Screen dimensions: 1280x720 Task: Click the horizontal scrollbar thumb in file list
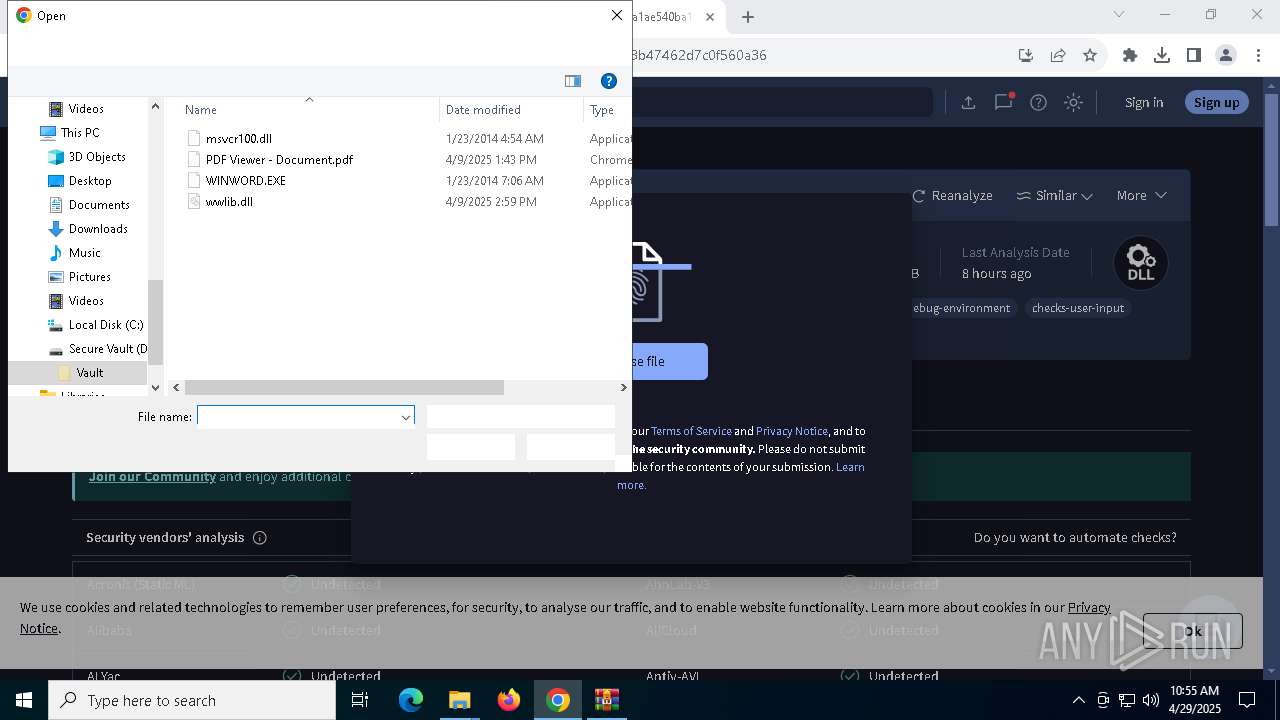pyautogui.click(x=344, y=387)
